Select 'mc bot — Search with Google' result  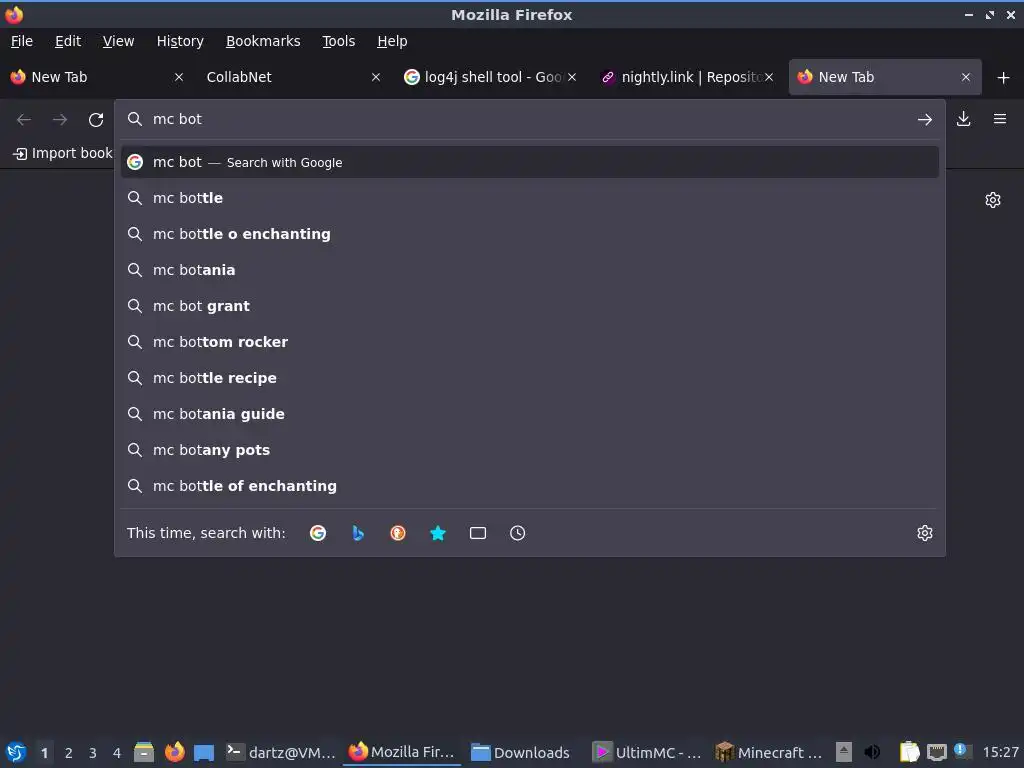click(530, 162)
